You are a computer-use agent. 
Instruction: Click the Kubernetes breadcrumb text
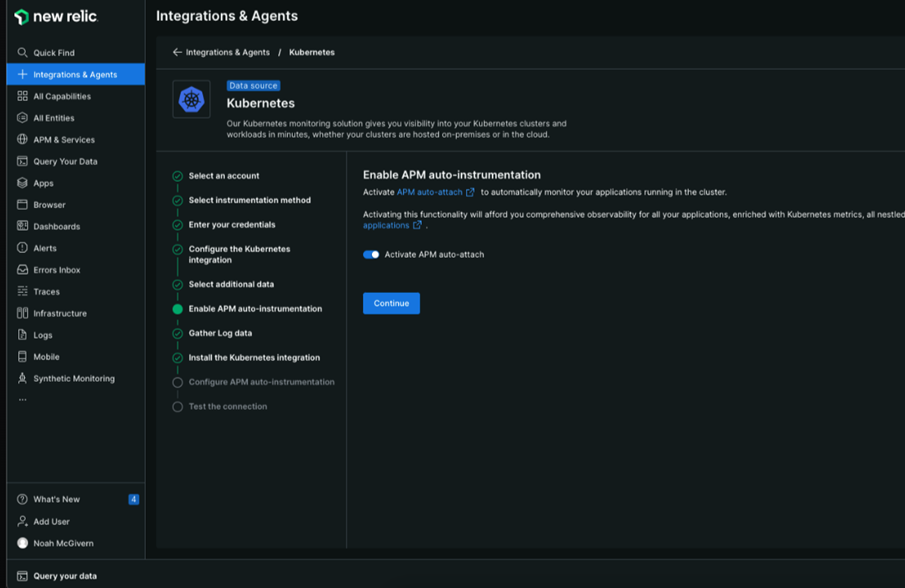(x=312, y=52)
